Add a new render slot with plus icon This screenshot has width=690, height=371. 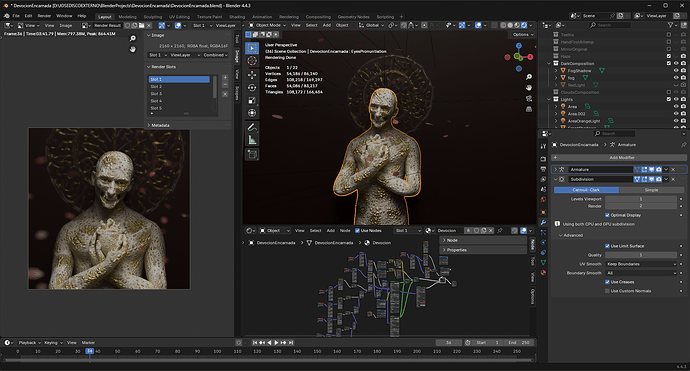coord(225,77)
